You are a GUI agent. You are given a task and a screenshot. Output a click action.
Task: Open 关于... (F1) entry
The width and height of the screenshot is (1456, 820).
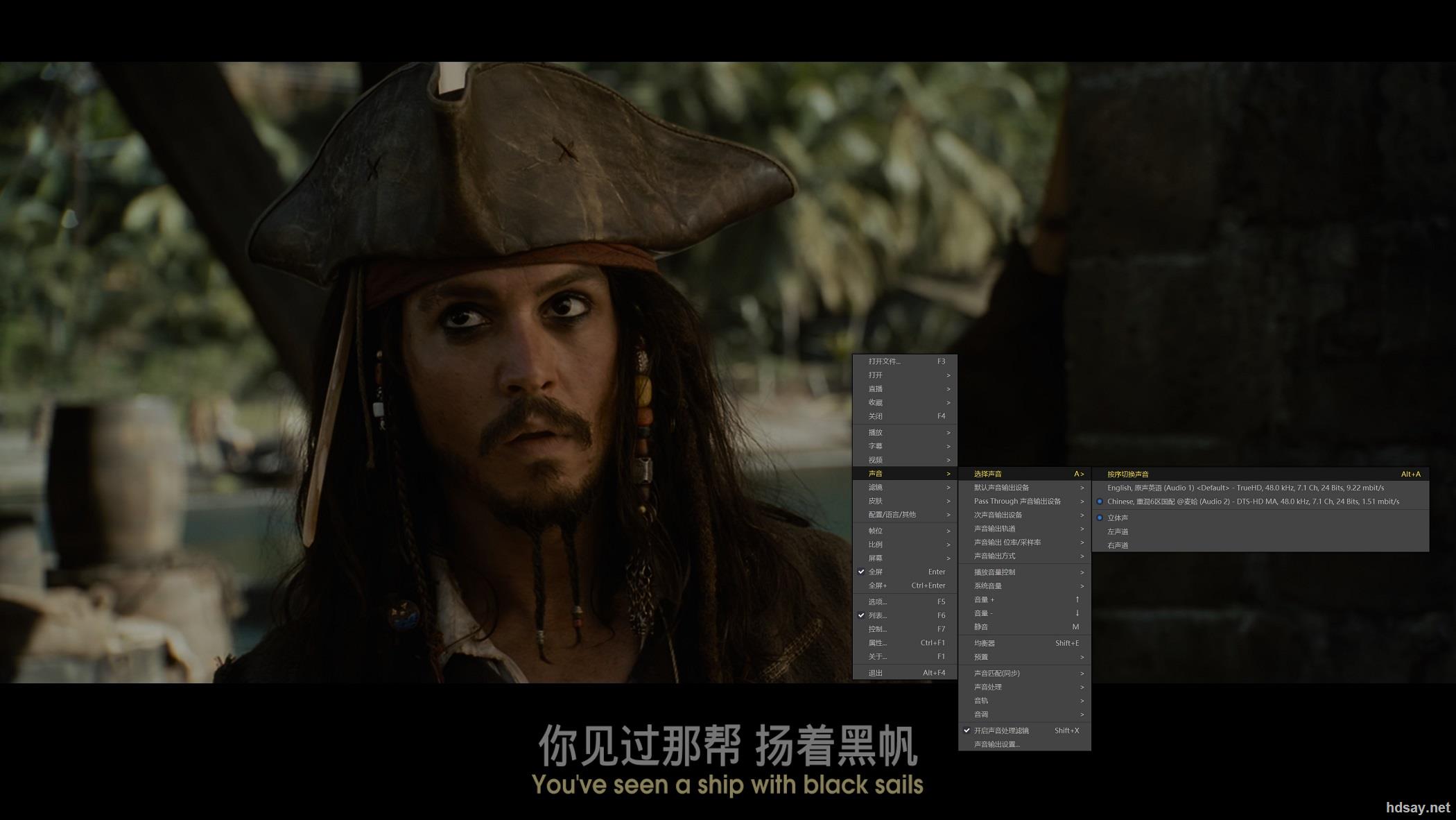coord(905,656)
